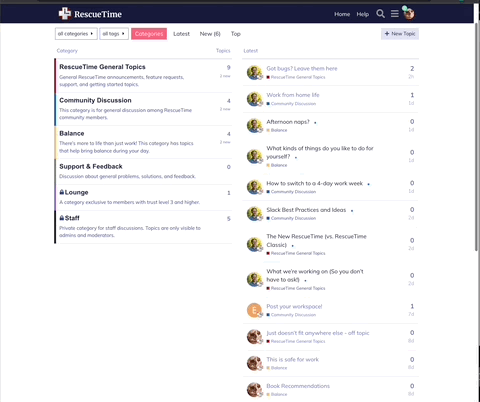480x402 pixels.
Task: Open 'Just doesn't fit anywhere else - off topic'
Action: coord(318,333)
